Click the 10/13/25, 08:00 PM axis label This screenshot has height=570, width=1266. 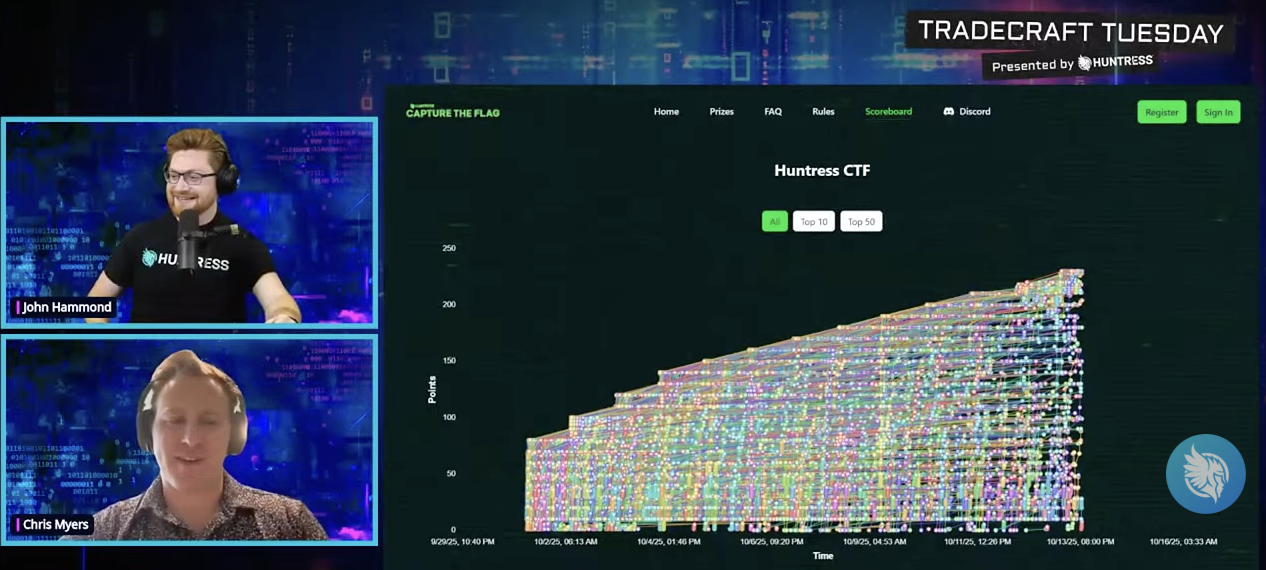pyautogui.click(x=1080, y=541)
